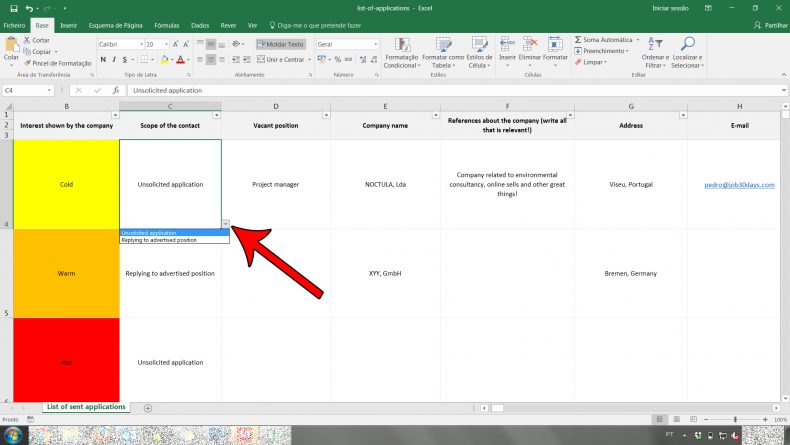
Task: Toggle italic I formatting
Action: pyautogui.click(x=114, y=59)
